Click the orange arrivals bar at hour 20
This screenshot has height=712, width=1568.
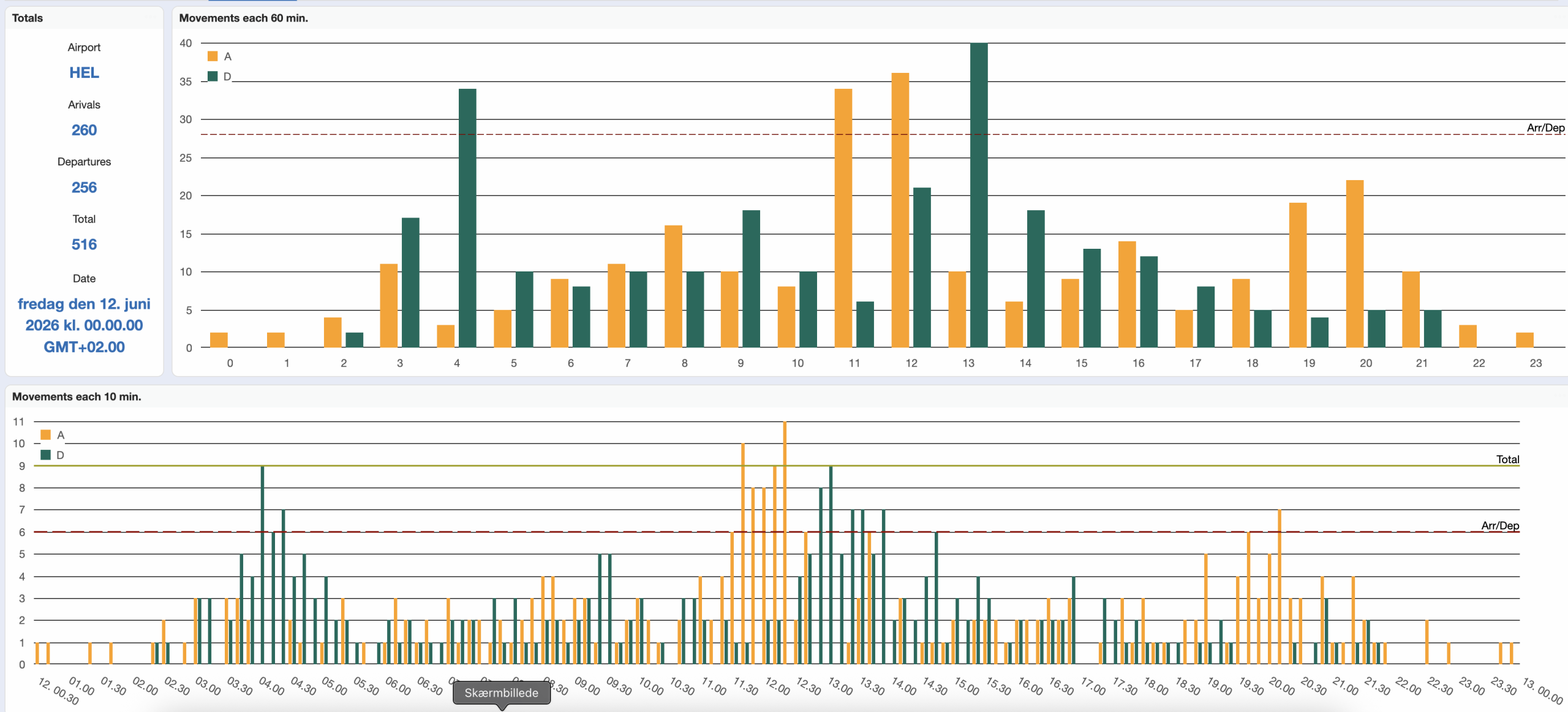click(1354, 263)
